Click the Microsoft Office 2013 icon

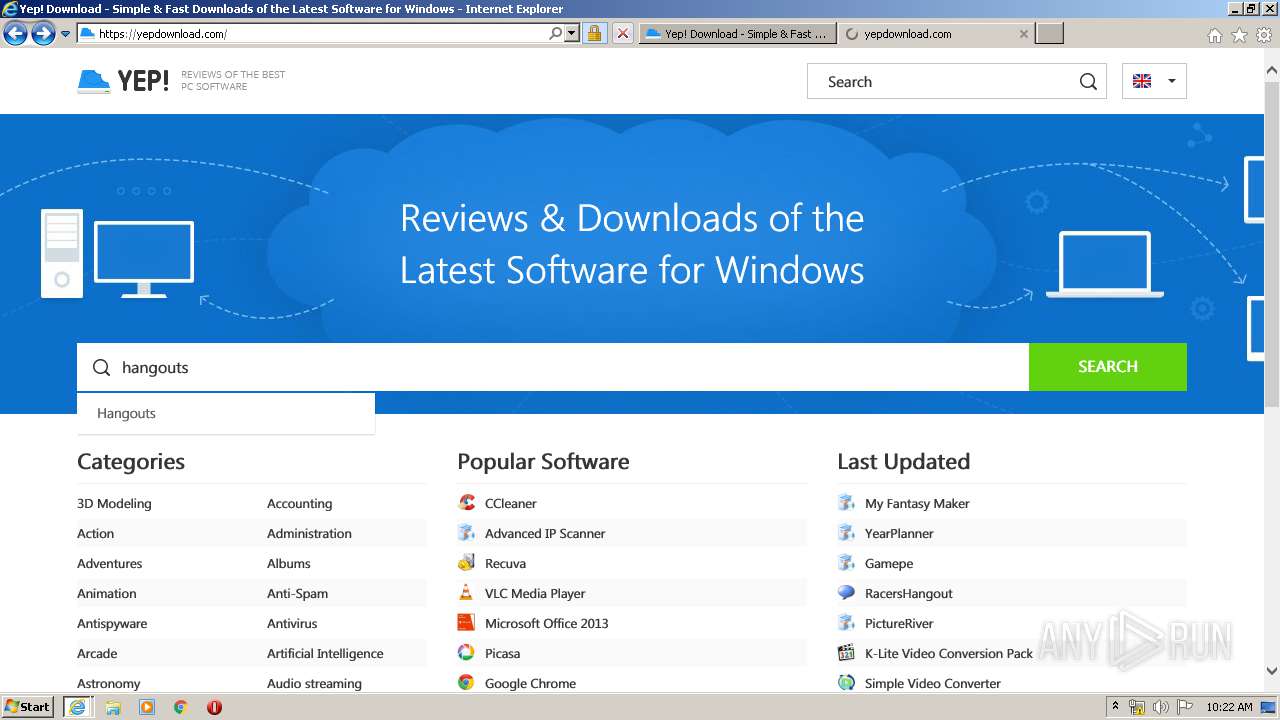click(466, 623)
